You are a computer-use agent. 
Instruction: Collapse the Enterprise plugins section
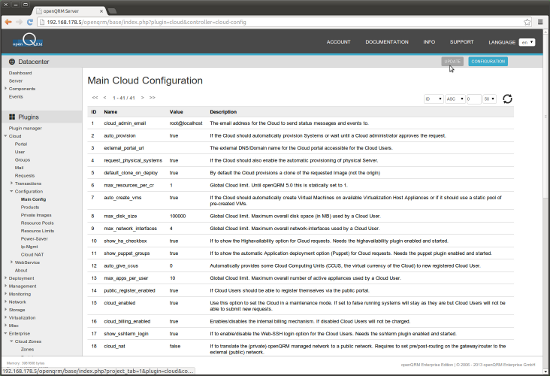[x=6, y=333]
